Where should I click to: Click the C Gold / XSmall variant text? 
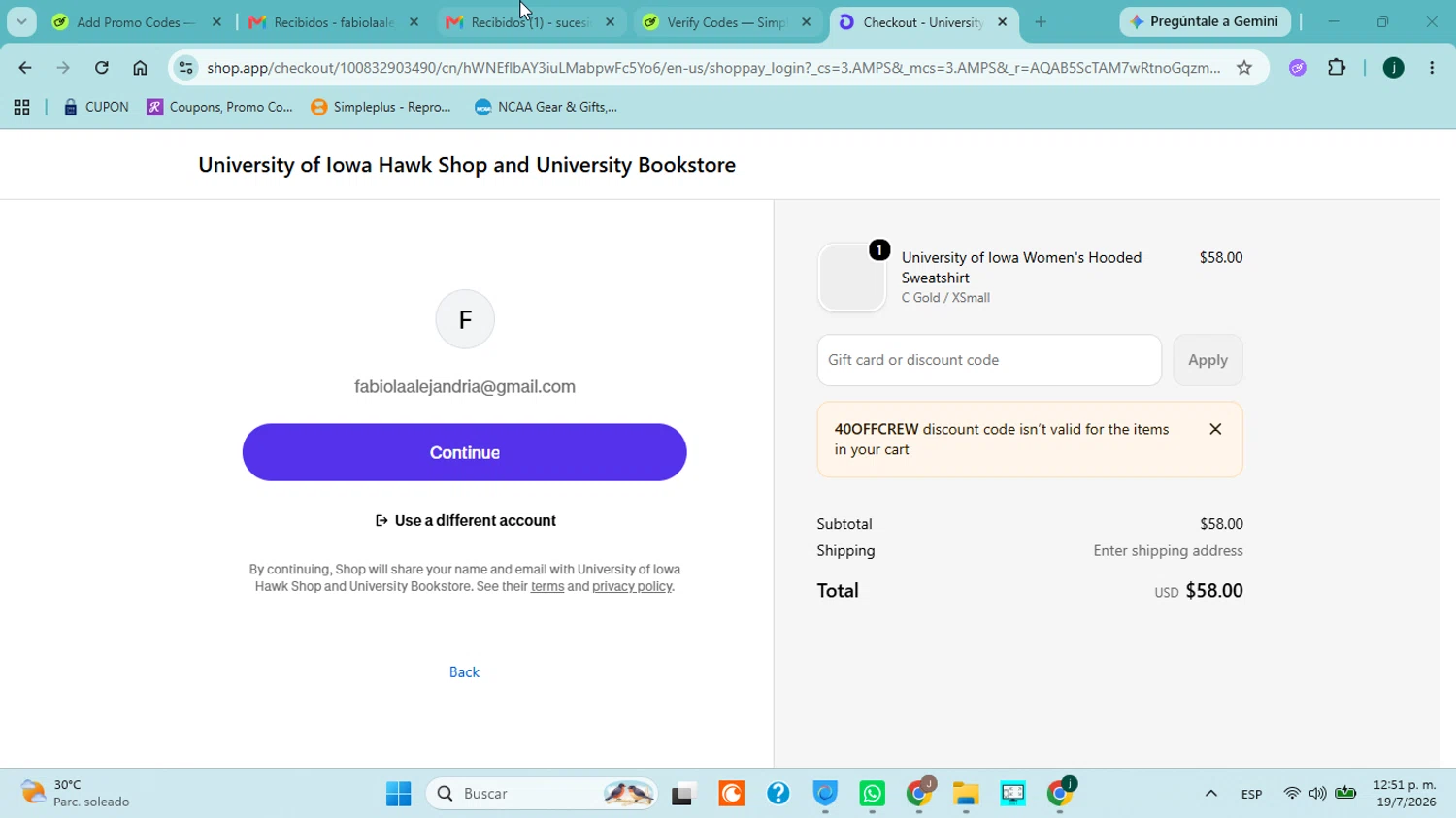point(945,298)
